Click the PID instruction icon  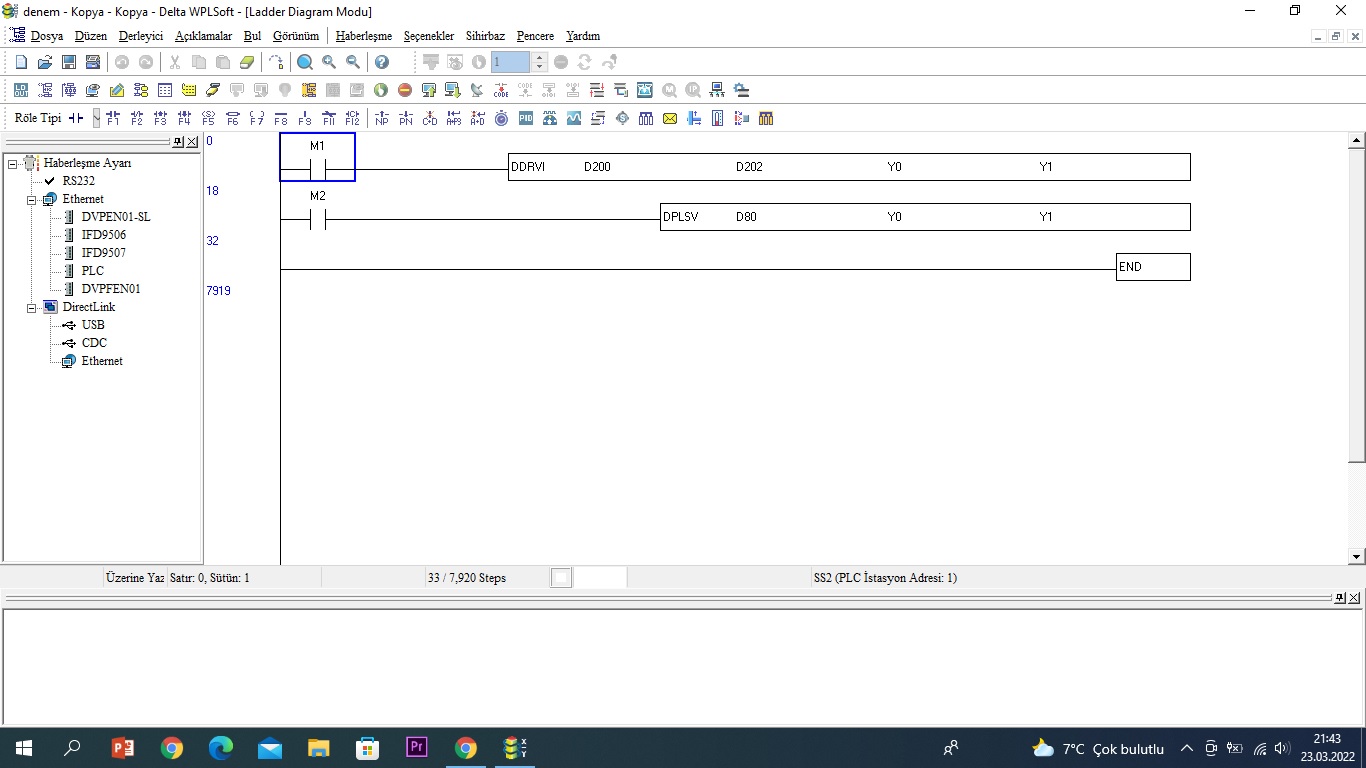click(x=526, y=118)
